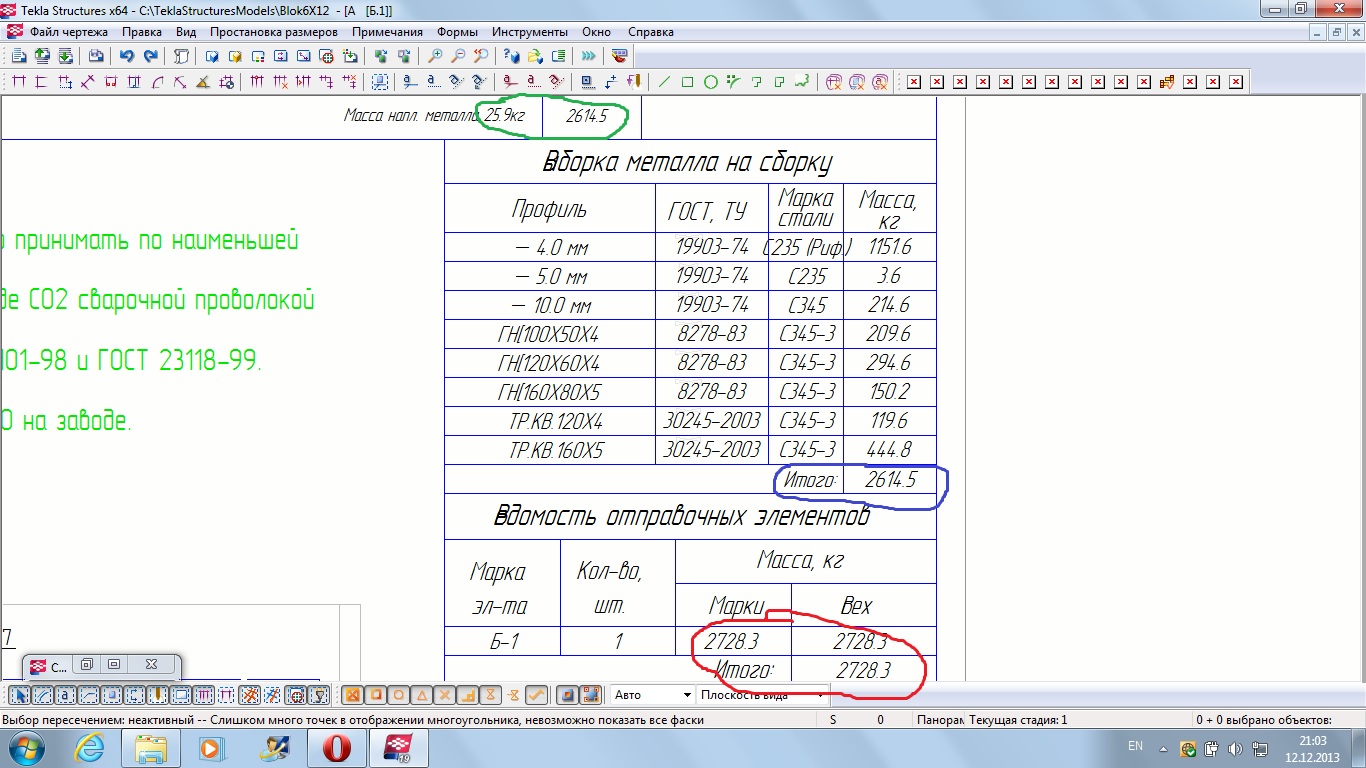Click the Zoom out magnifier icon
Screen dimensions: 1366x768
(458, 56)
